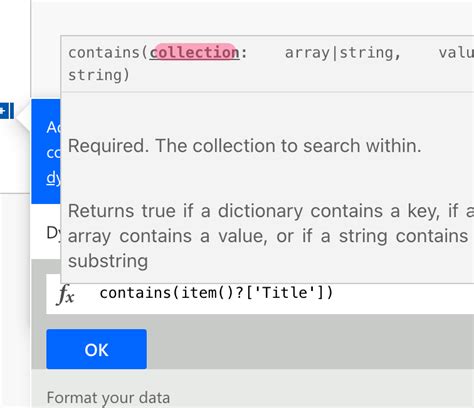The height and width of the screenshot is (408, 474).
Task: Click the 'contains(' function name in tooltip
Action: (108, 53)
